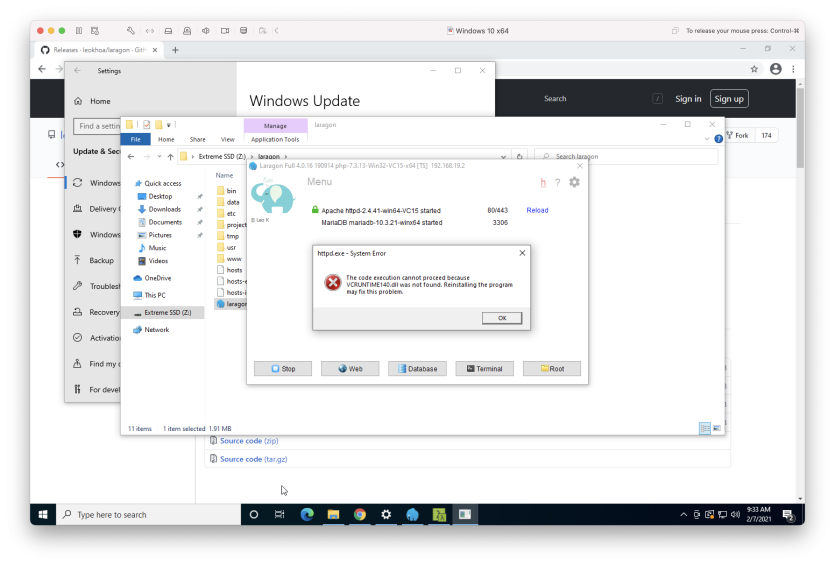Image resolution: width=835 pixels, height=565 pixels.
Task: Click Sign in on GitHub page
Action: (688, 99)
